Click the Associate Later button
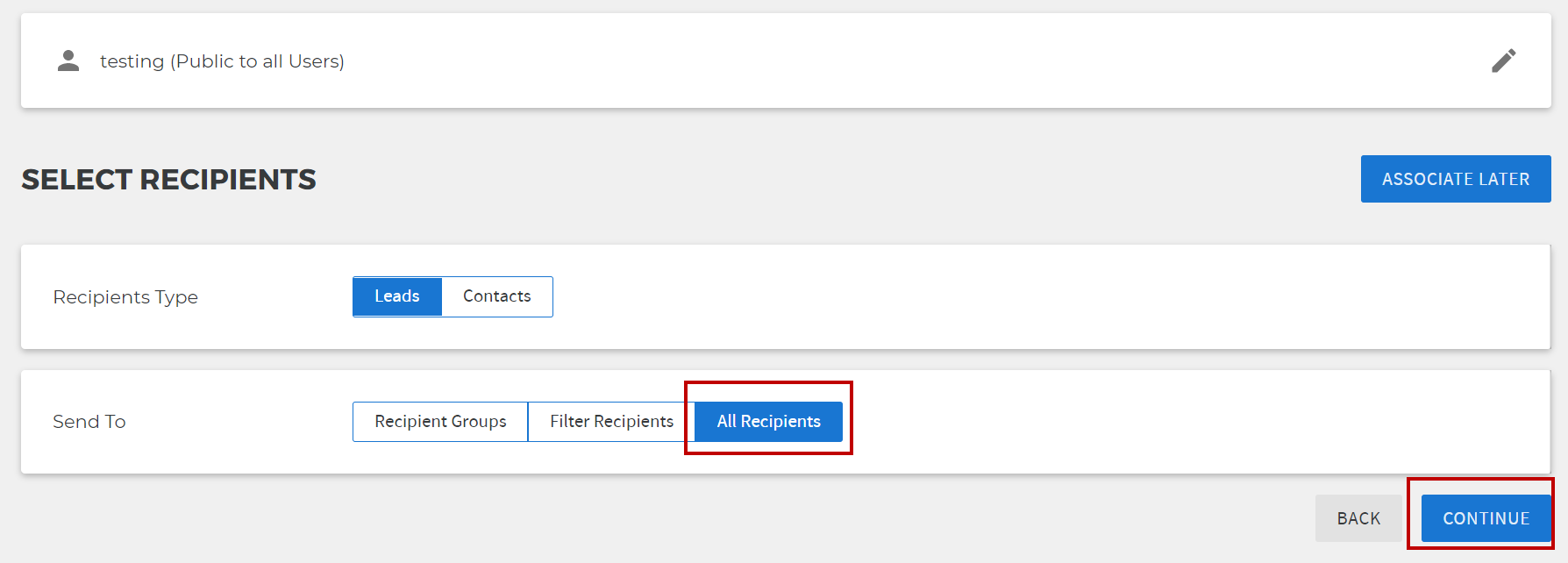 [1456, 179]
